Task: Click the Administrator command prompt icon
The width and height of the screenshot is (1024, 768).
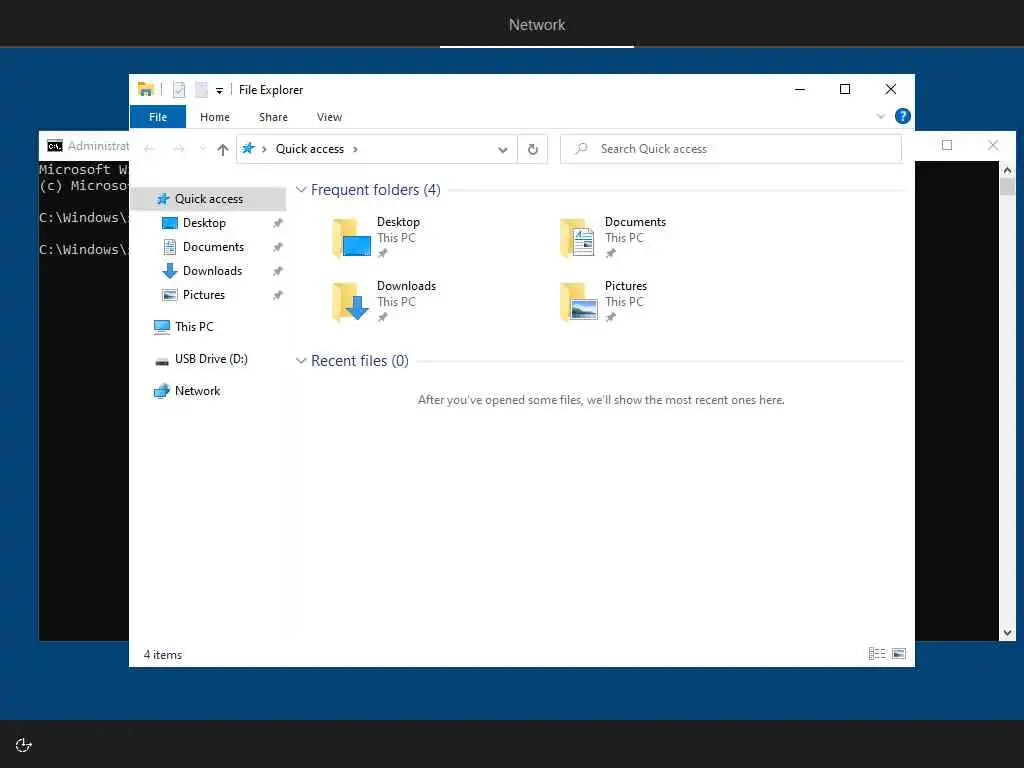Action: click(x=55, y=146)
